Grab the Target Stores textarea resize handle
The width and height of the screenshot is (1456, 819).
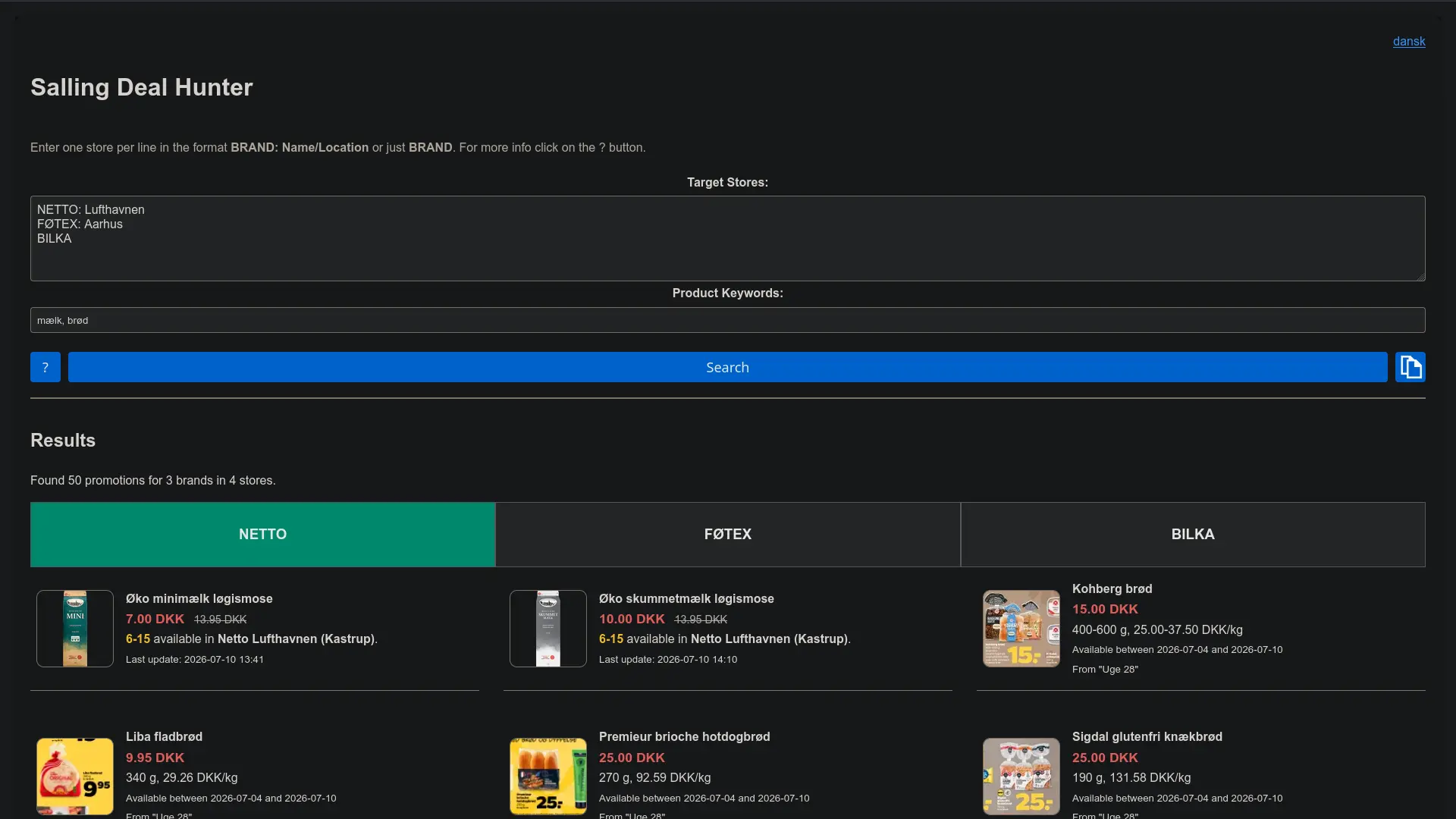click(1420, 276)
